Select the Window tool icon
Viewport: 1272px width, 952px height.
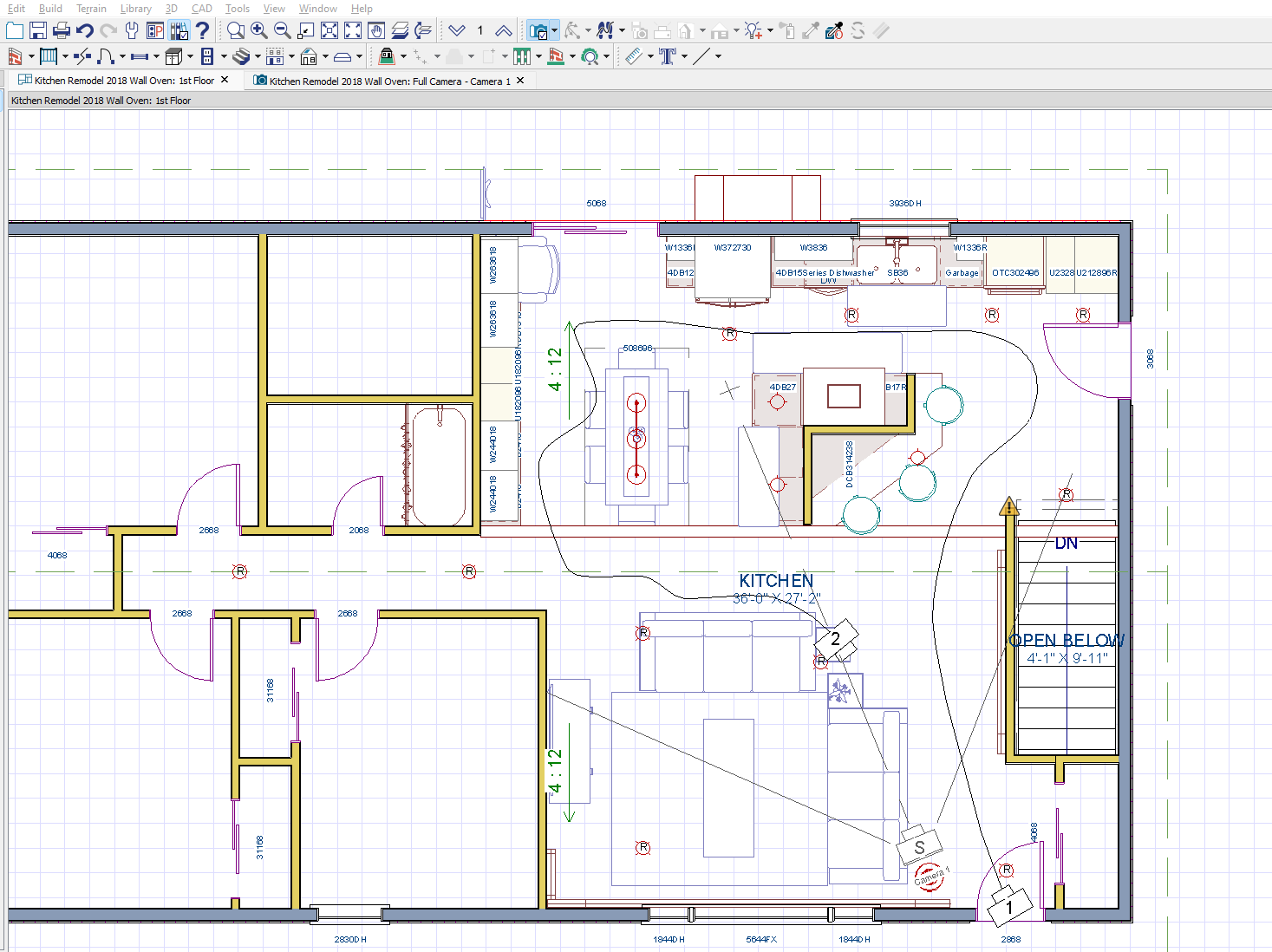[140, 56]
